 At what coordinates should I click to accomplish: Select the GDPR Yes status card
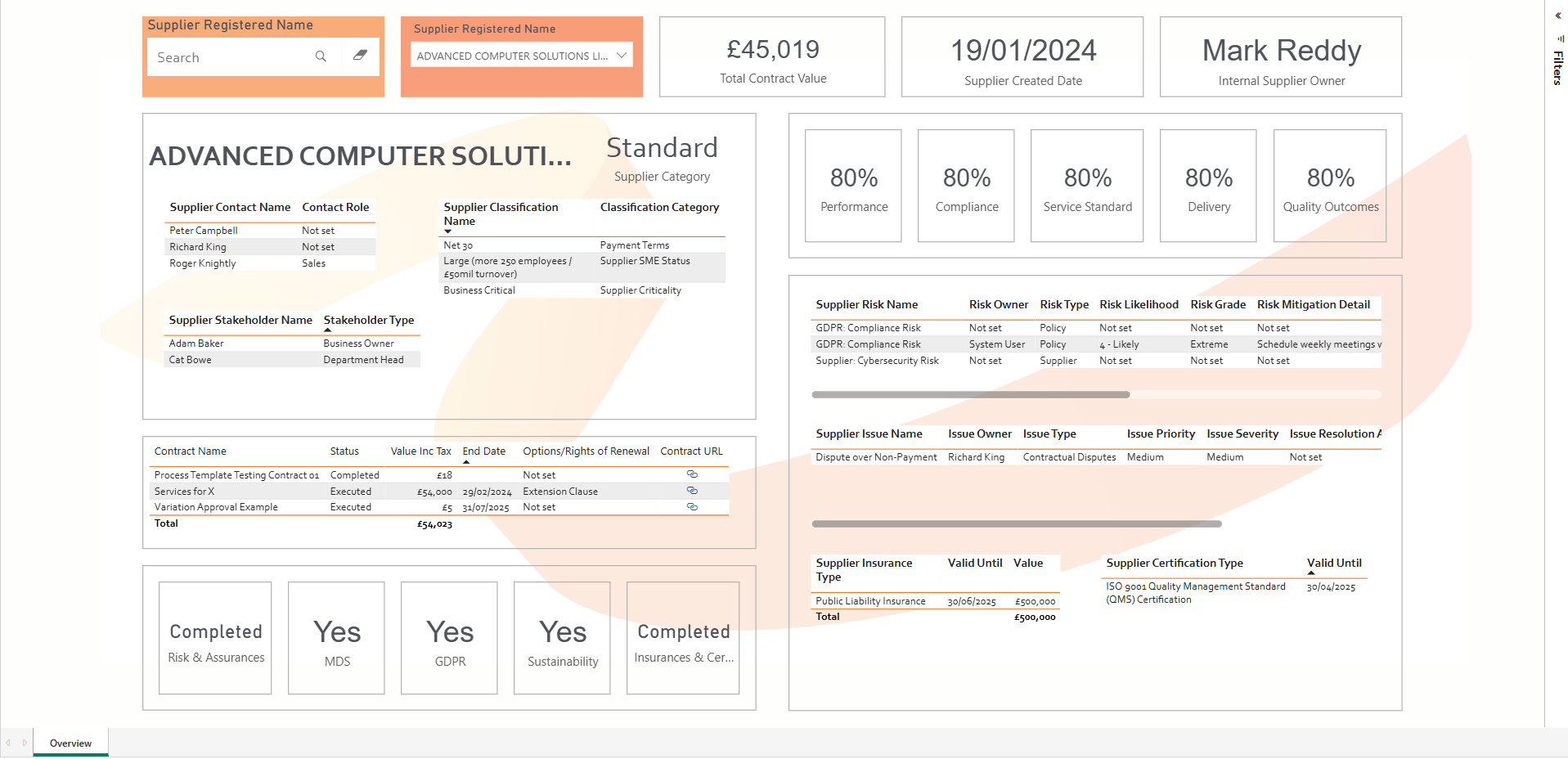coord(449,638)
